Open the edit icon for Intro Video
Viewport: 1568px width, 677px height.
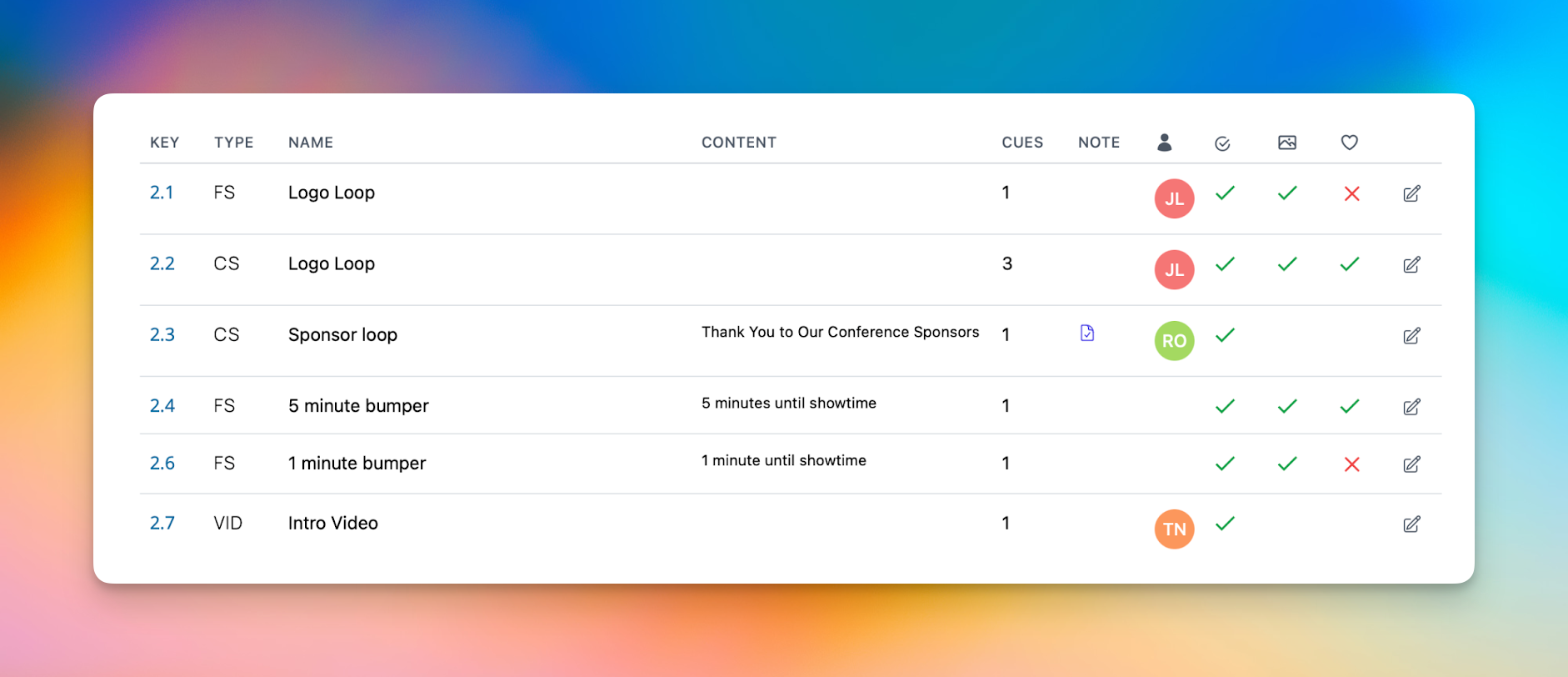pos(1411,524)
